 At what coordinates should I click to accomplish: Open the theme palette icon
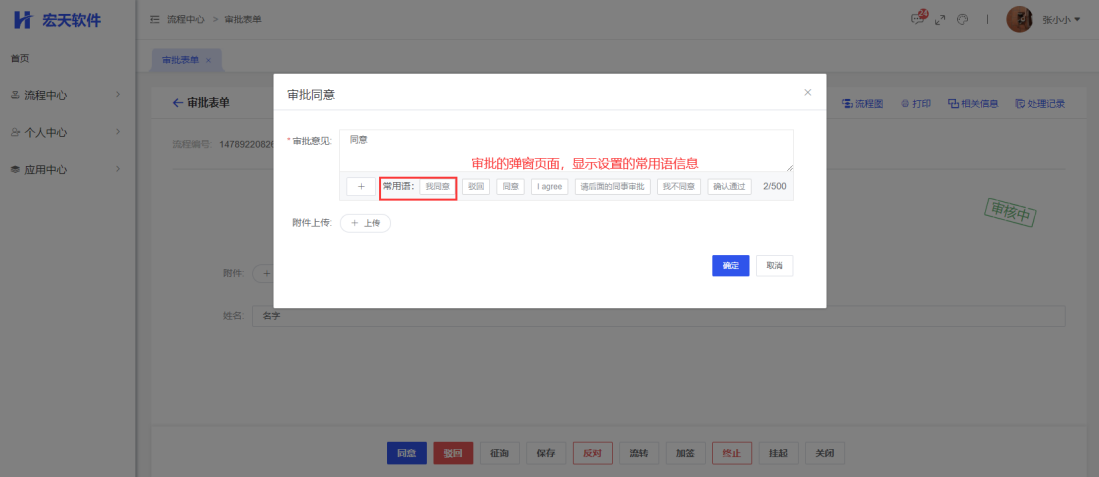point(962,19)
